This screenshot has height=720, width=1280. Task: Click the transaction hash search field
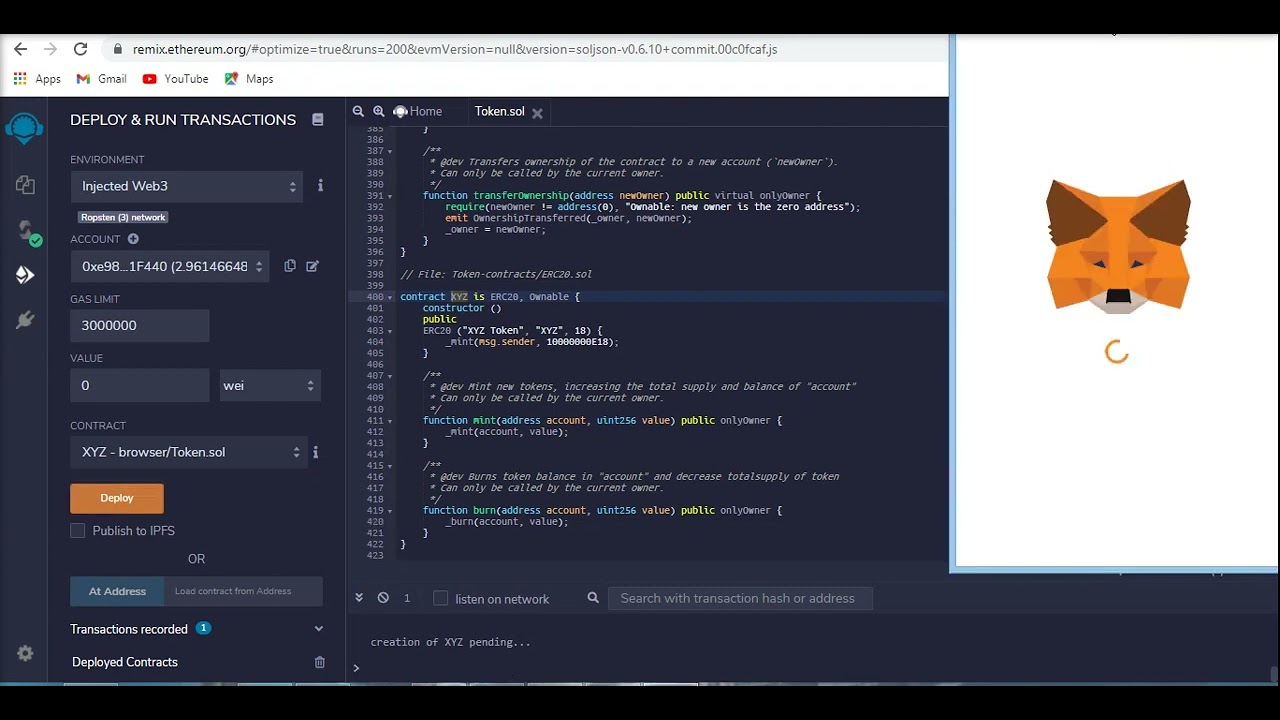tap(740, 598)
